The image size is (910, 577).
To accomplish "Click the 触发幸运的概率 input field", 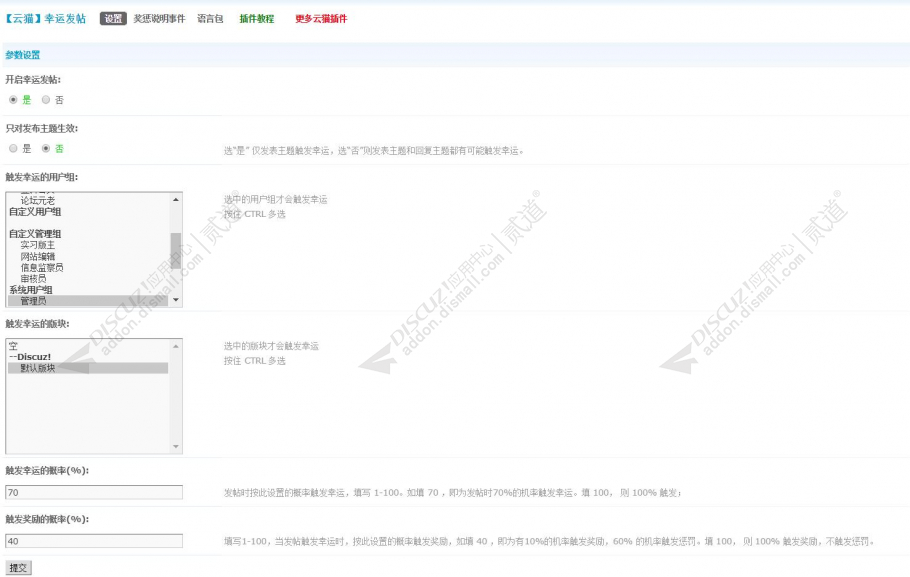I will click(94, 492).
